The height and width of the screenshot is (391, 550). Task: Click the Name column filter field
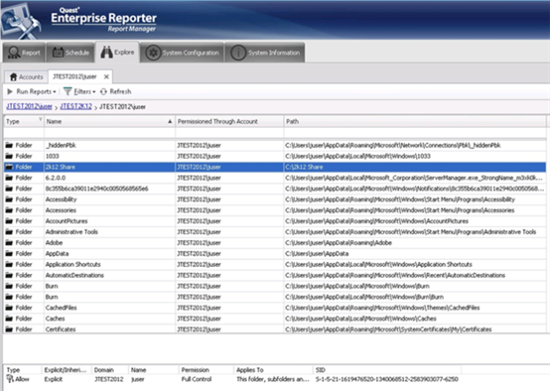tap(109, 133)
